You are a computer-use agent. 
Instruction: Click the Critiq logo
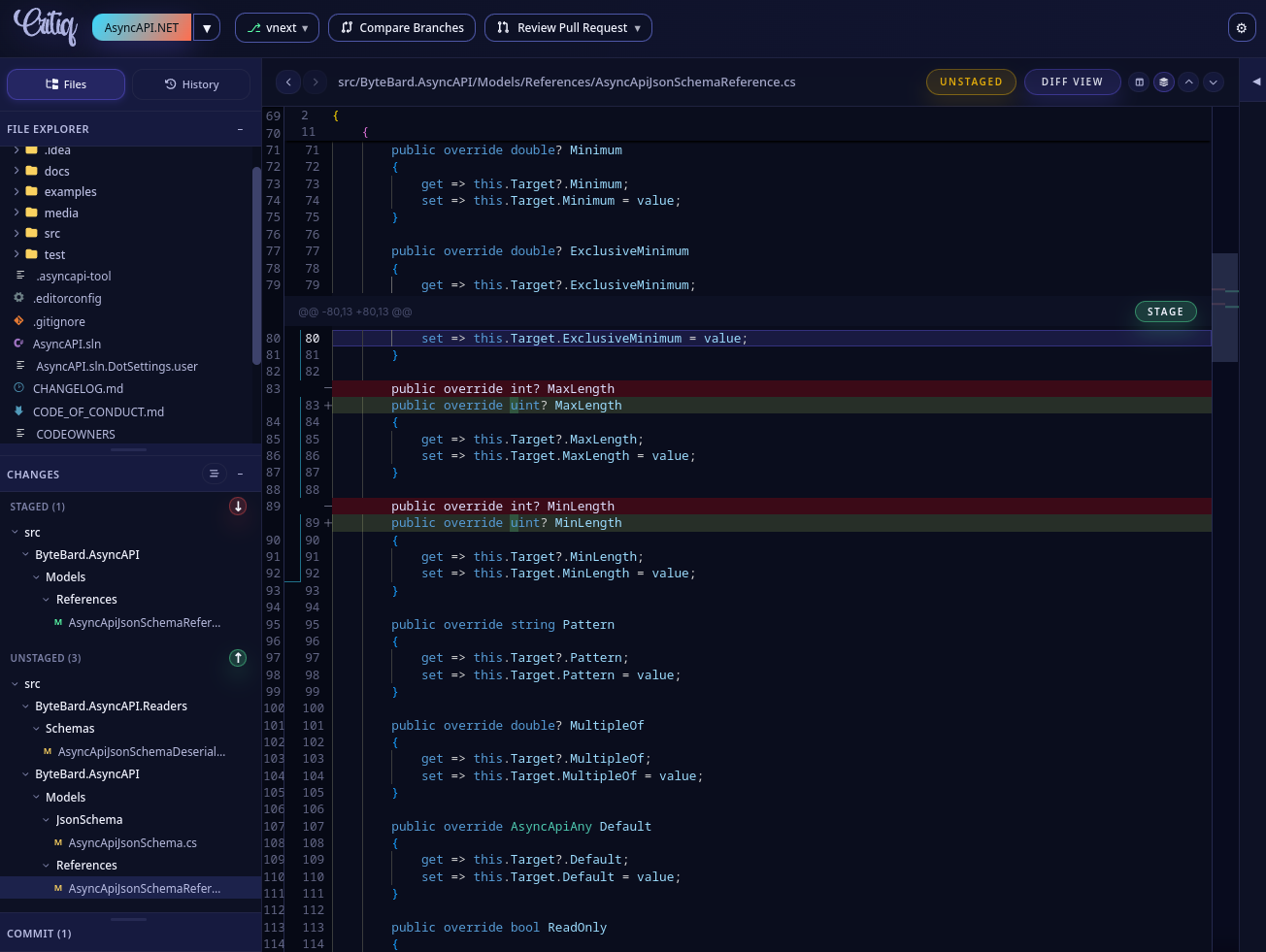click(46, 27)
